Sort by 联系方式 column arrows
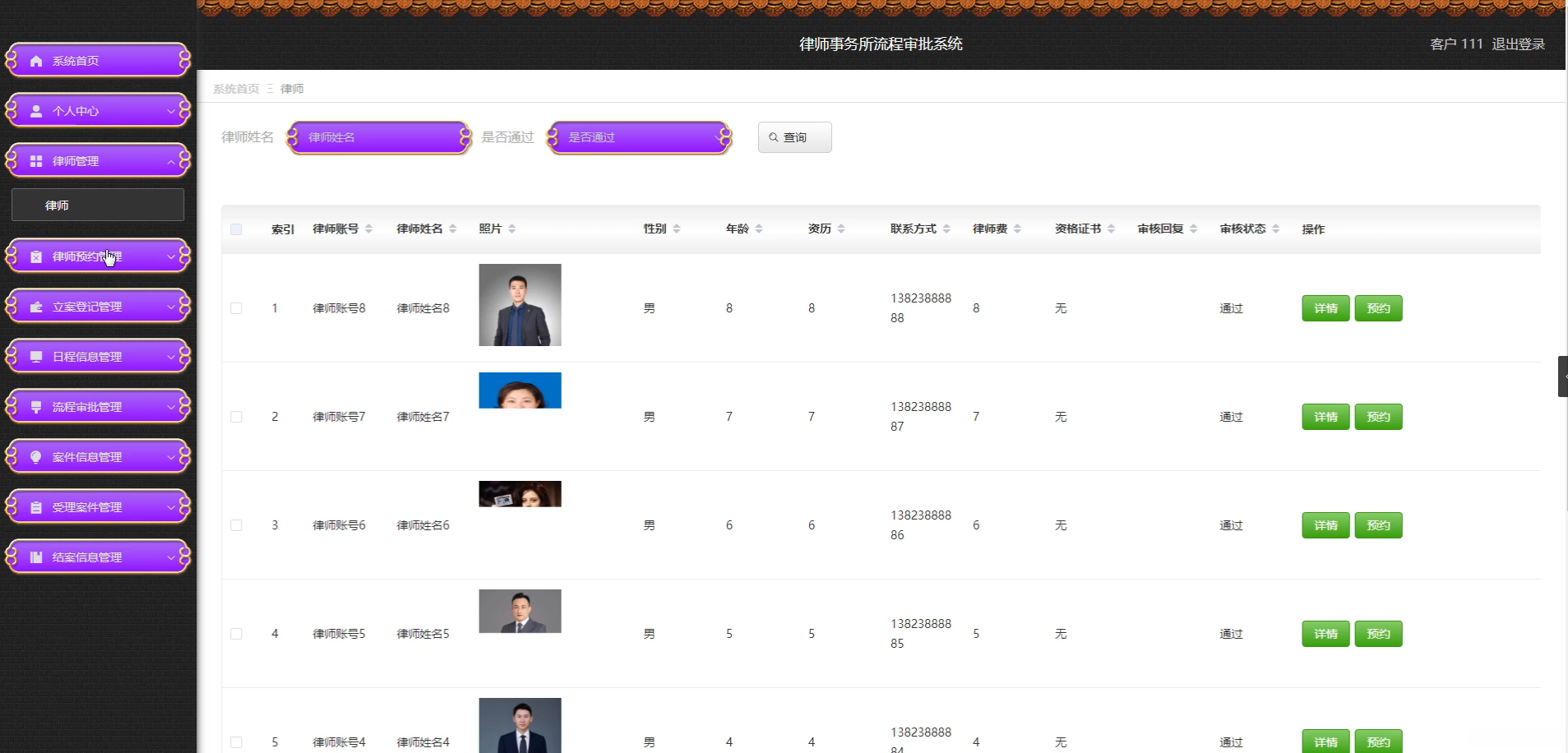This screenshot has width=1568, height=753. point(946,229)
